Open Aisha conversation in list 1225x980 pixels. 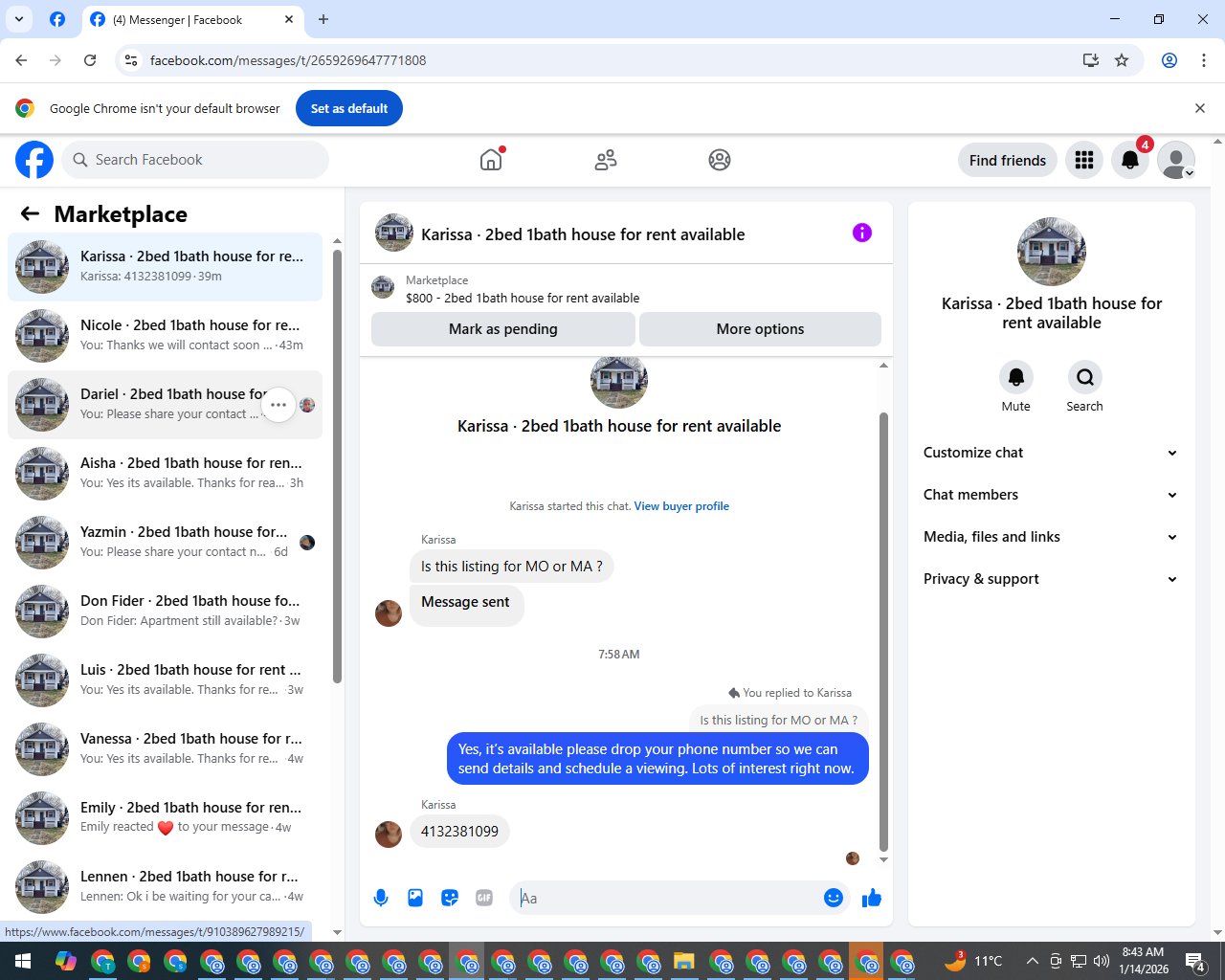[x=165, y=474]
